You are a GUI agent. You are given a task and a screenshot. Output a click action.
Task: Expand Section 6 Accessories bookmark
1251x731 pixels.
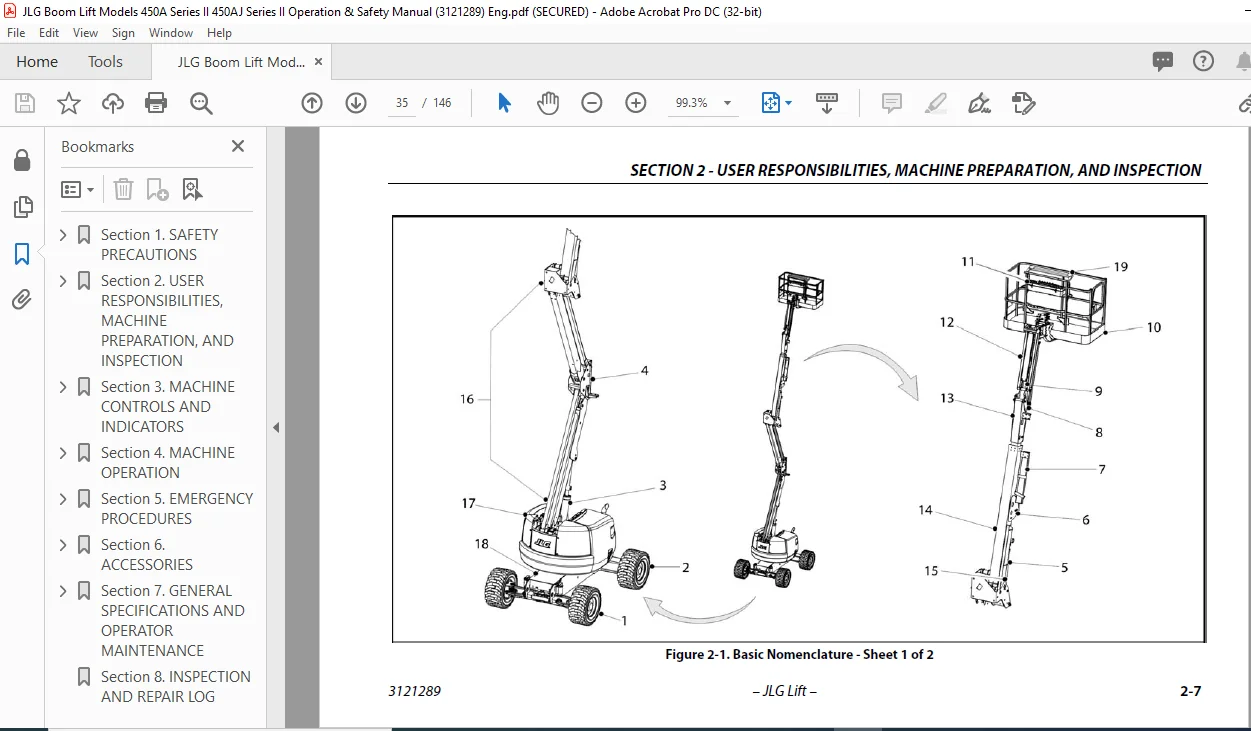coord(64,545)
